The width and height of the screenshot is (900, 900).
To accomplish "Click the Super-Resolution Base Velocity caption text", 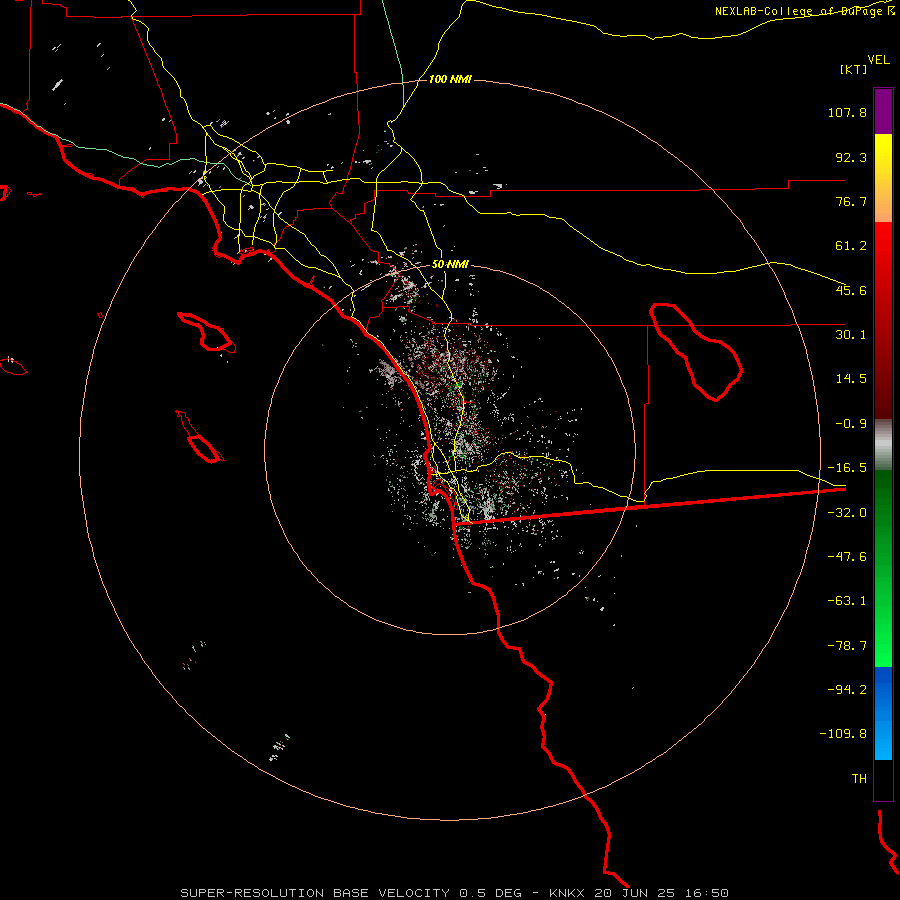I will tap(455, 893).
